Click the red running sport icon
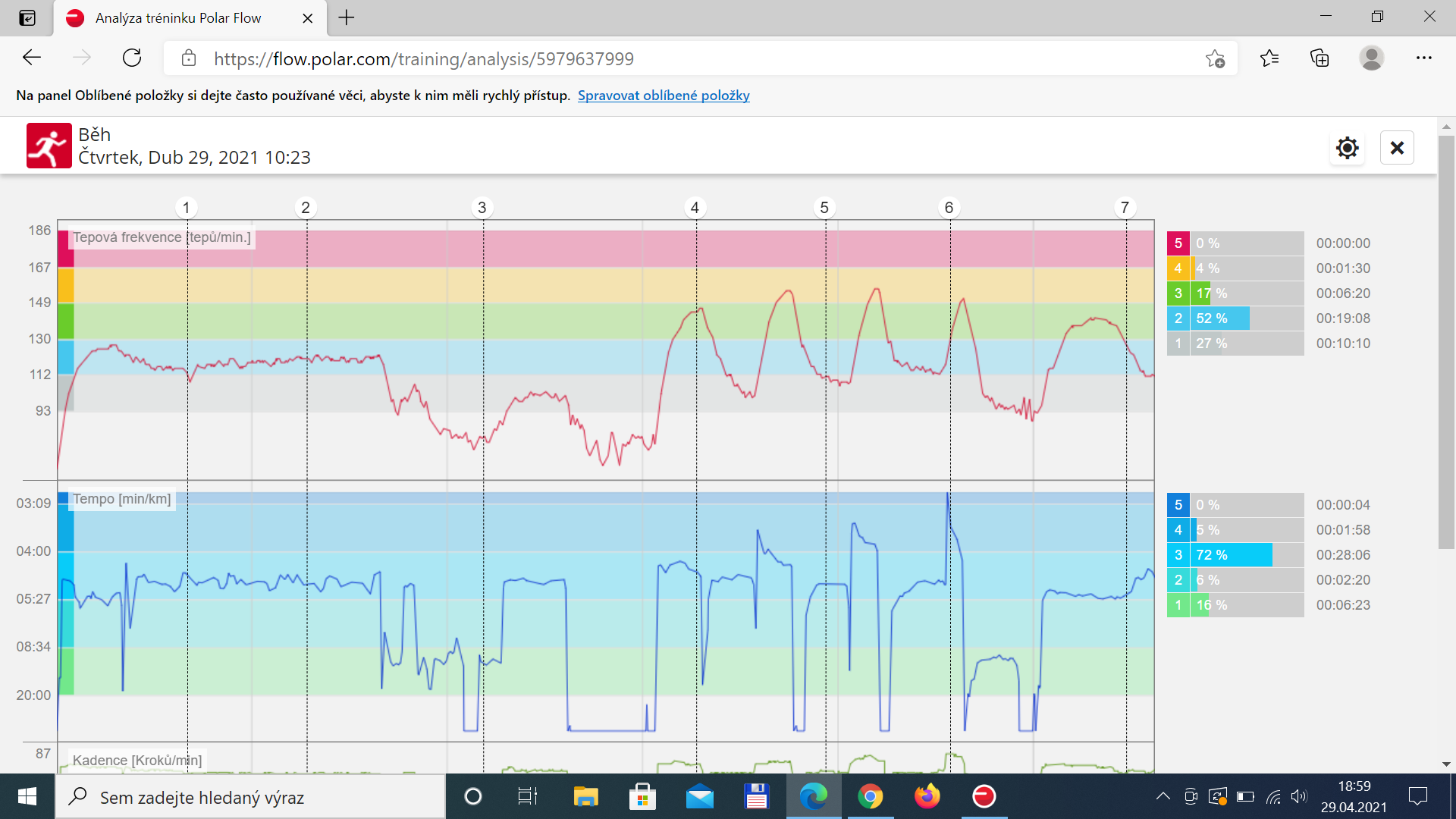Screen dimensions: 1456x819 click(x=49, y=146)
